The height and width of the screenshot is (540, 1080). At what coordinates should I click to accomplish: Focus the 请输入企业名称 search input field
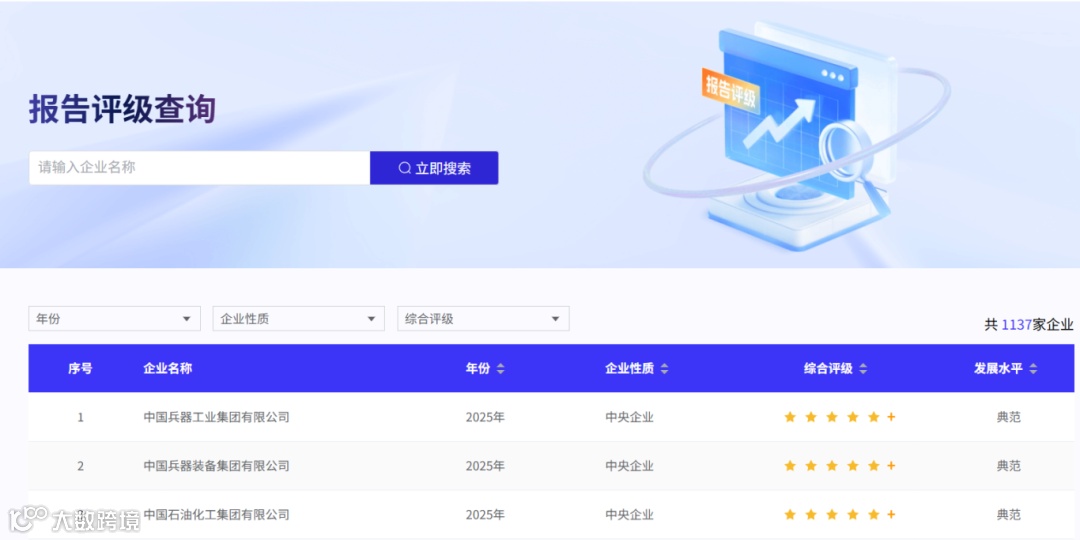(x=199, y=168)
